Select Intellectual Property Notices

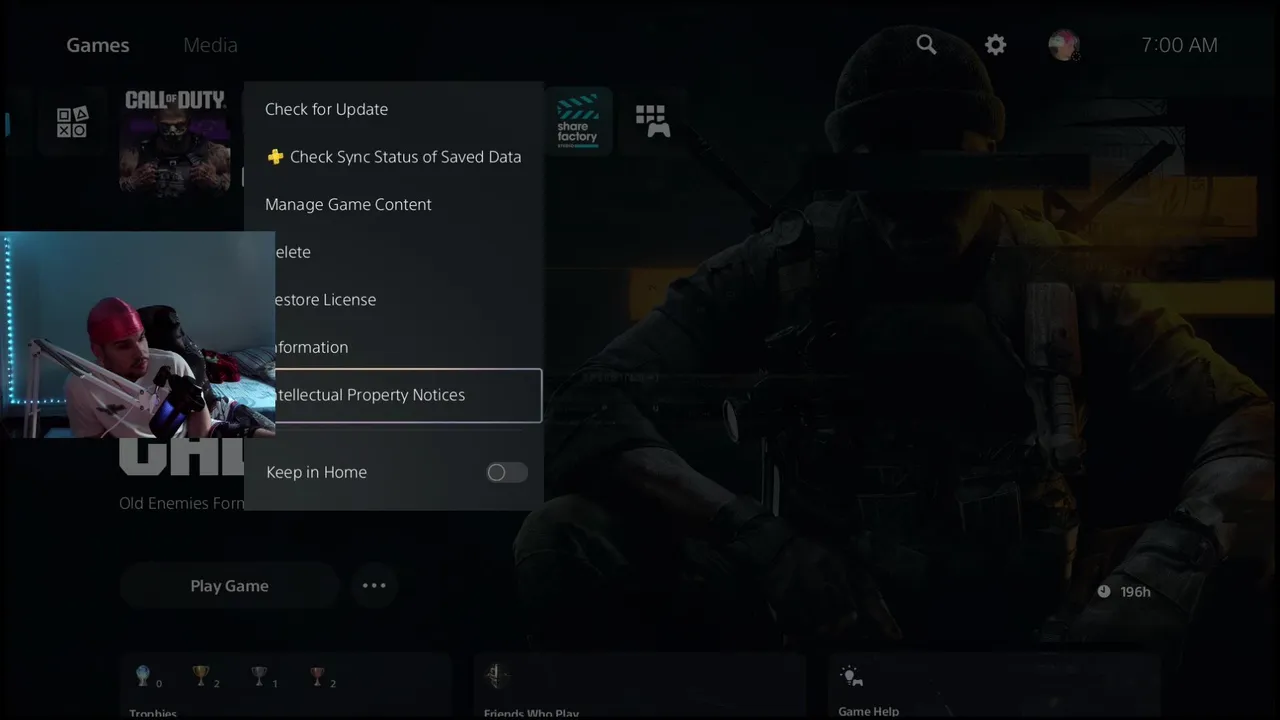(x=408, y=395)
